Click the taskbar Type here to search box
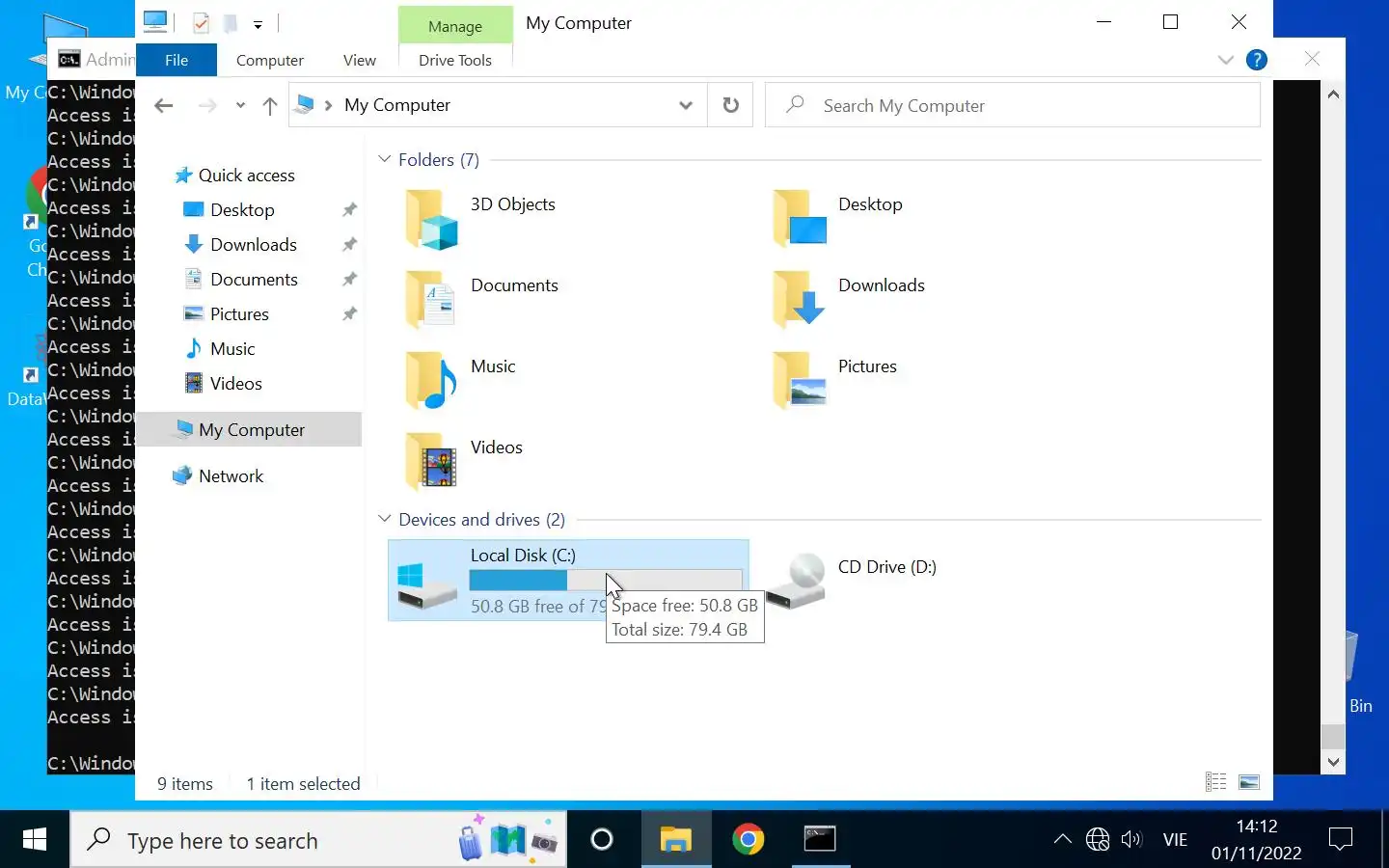1389x868 pixels. 318,840
